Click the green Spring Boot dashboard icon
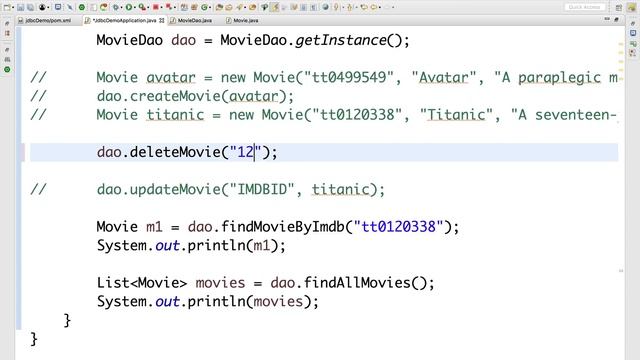Viewport: 640px width, 360px height. [82, 7]
